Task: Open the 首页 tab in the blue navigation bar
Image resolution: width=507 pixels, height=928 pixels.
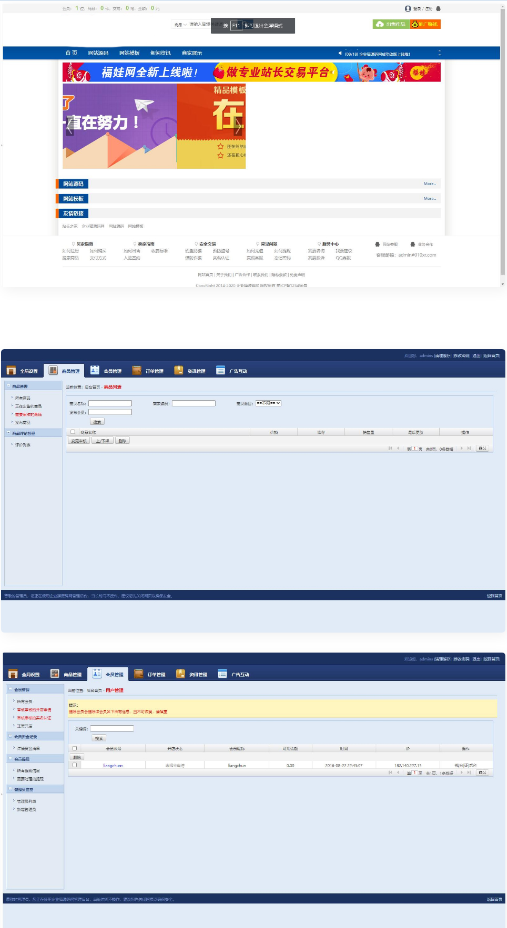Action: 71,53
